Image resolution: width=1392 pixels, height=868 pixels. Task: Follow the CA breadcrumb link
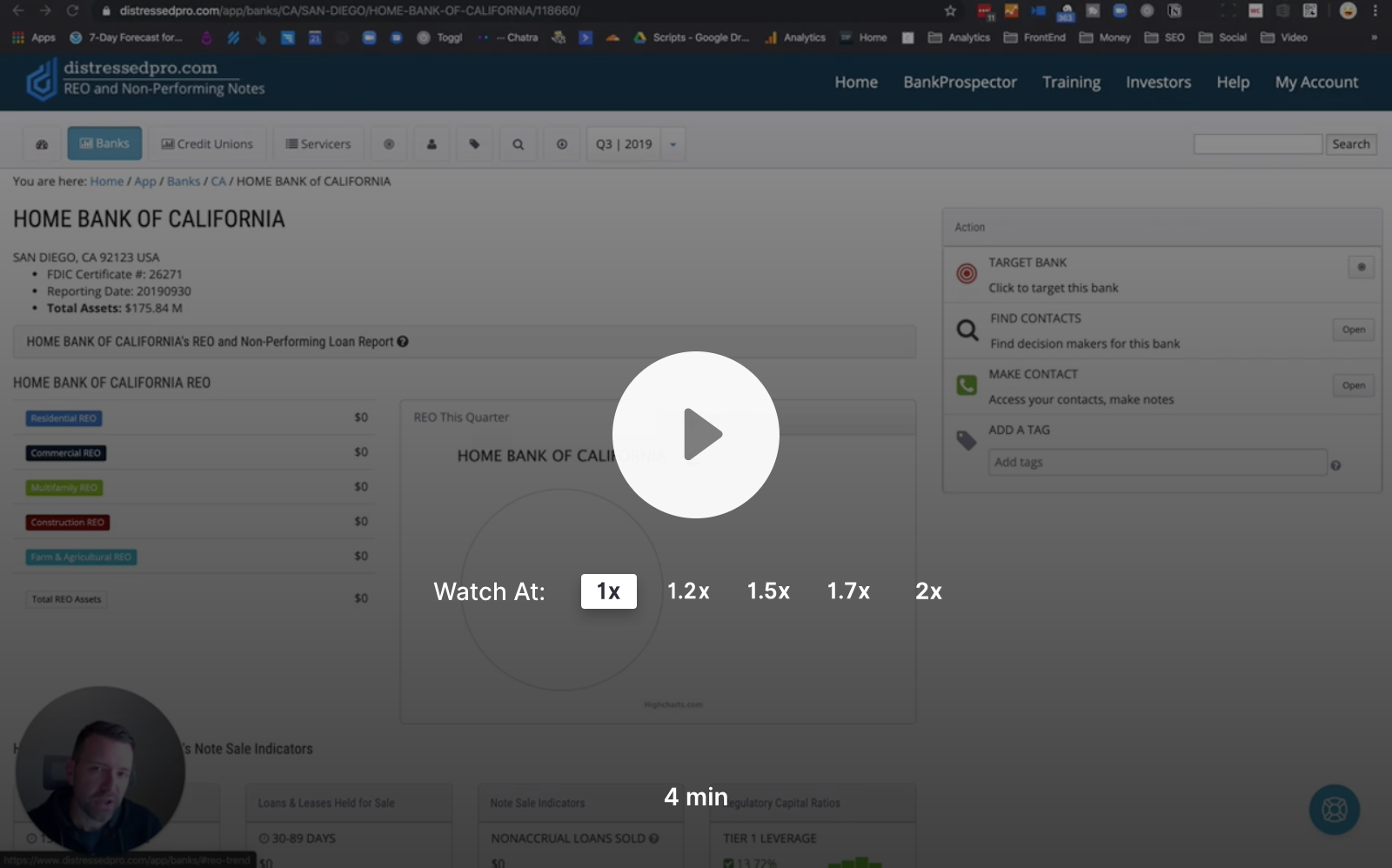point(218,182)
